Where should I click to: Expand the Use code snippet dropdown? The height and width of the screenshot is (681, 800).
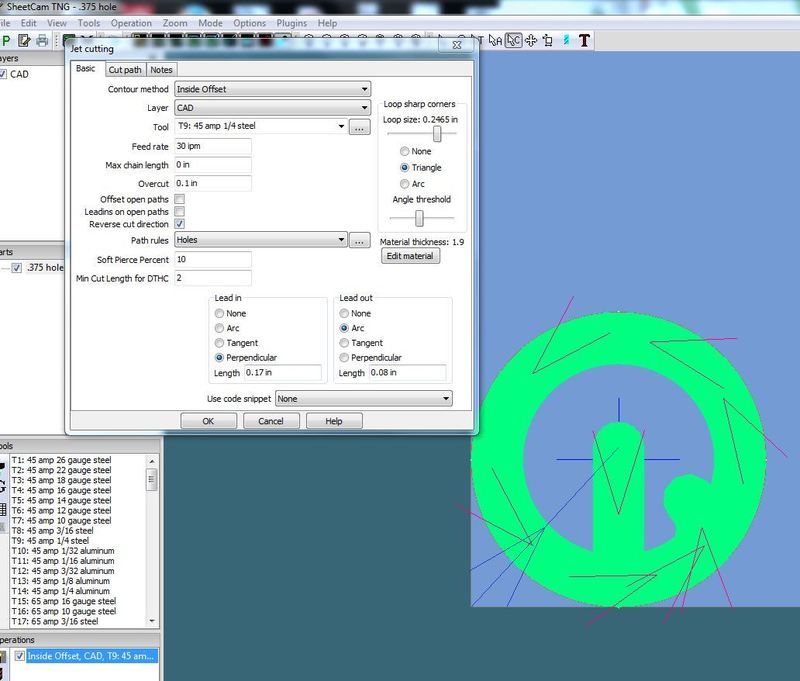click(363, 399)
